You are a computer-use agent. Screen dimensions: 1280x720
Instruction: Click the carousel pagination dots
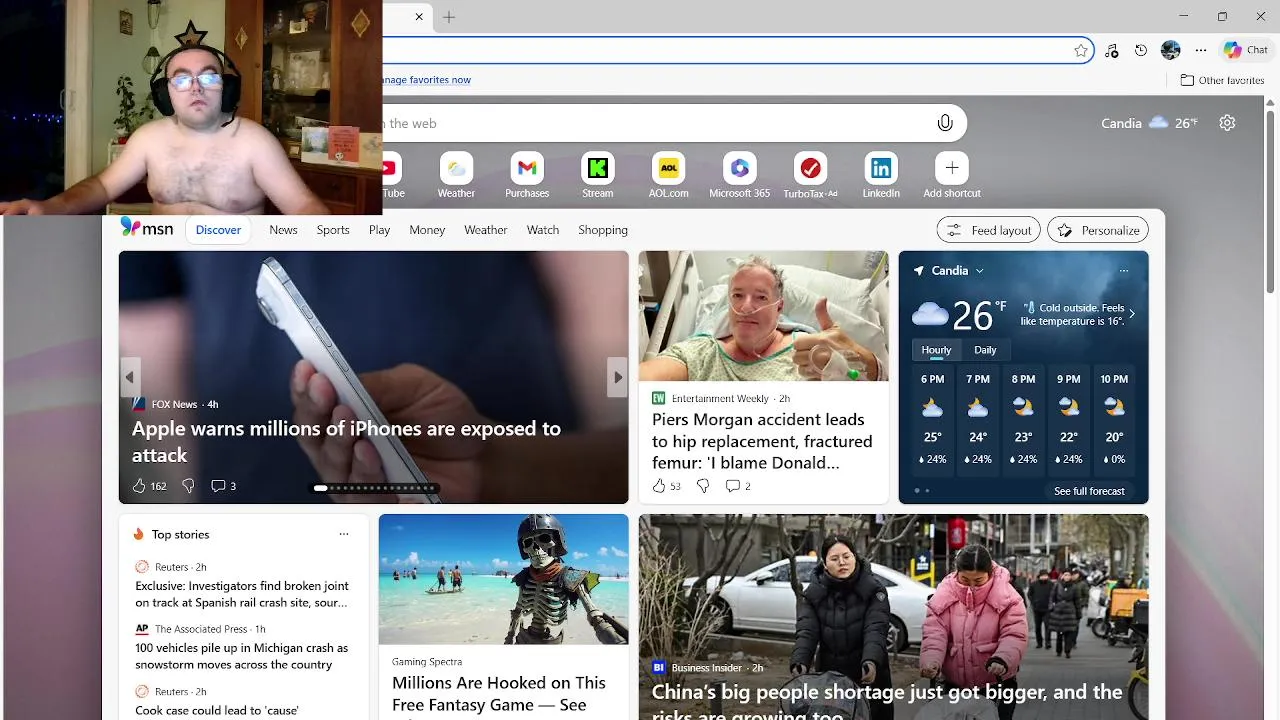click(374, 488)
